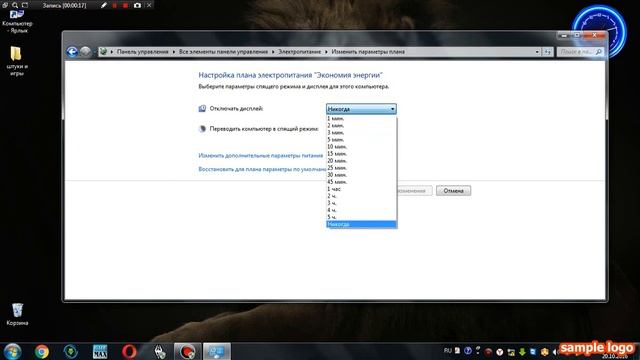Open the Skyrim game icon on the taskbar
Viewport: 640px width, 360px height.
(159, 351)
